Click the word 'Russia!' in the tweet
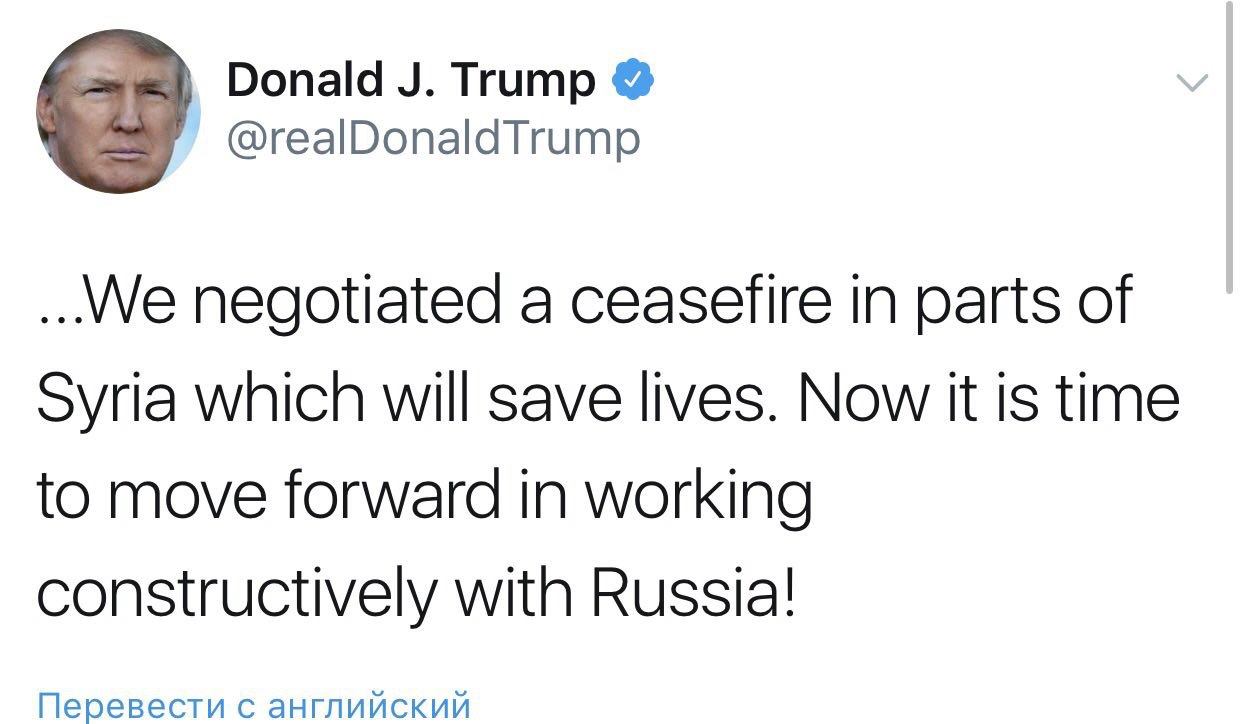1242x724 pixels. [x=696, y=594]
